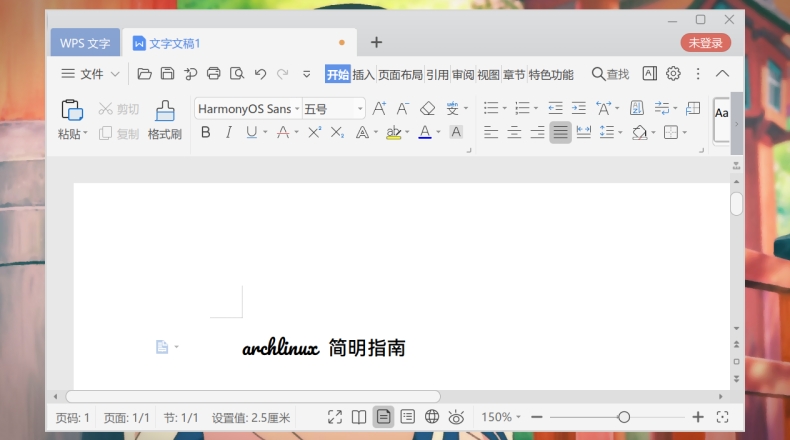
Task: Toggle eye protection mode icon
Action: click(456, 417)
